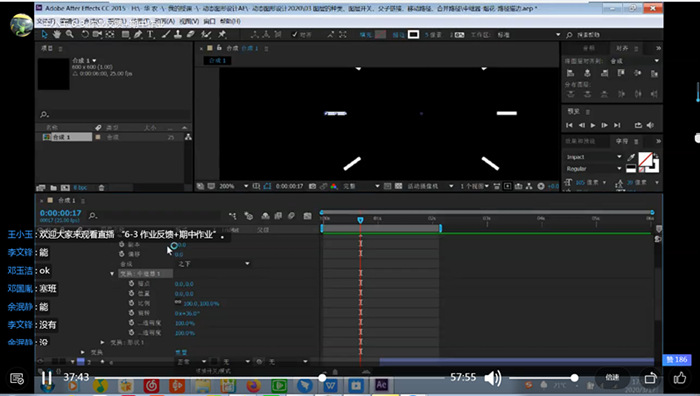Select the Hand tool

coord(57,34)
